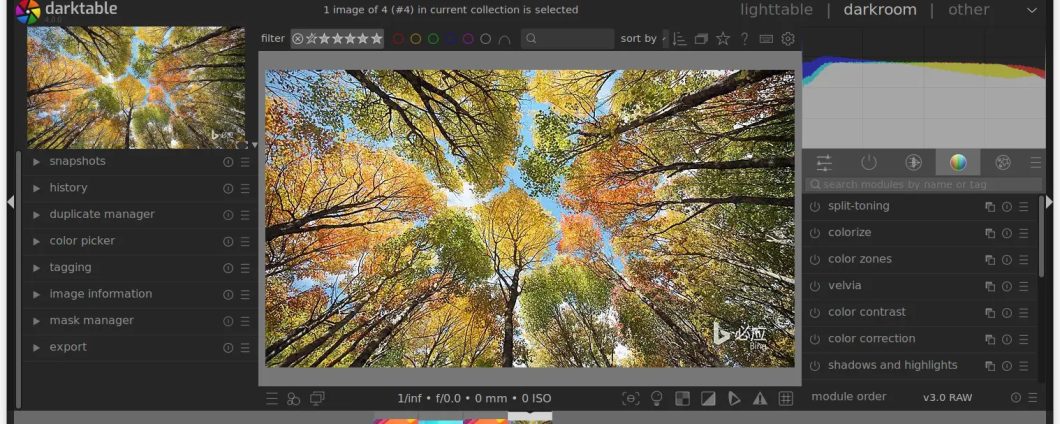The height and width of the screenshot is (424, 1060).
Task: Expand the export panel
Action: point(68,347)
